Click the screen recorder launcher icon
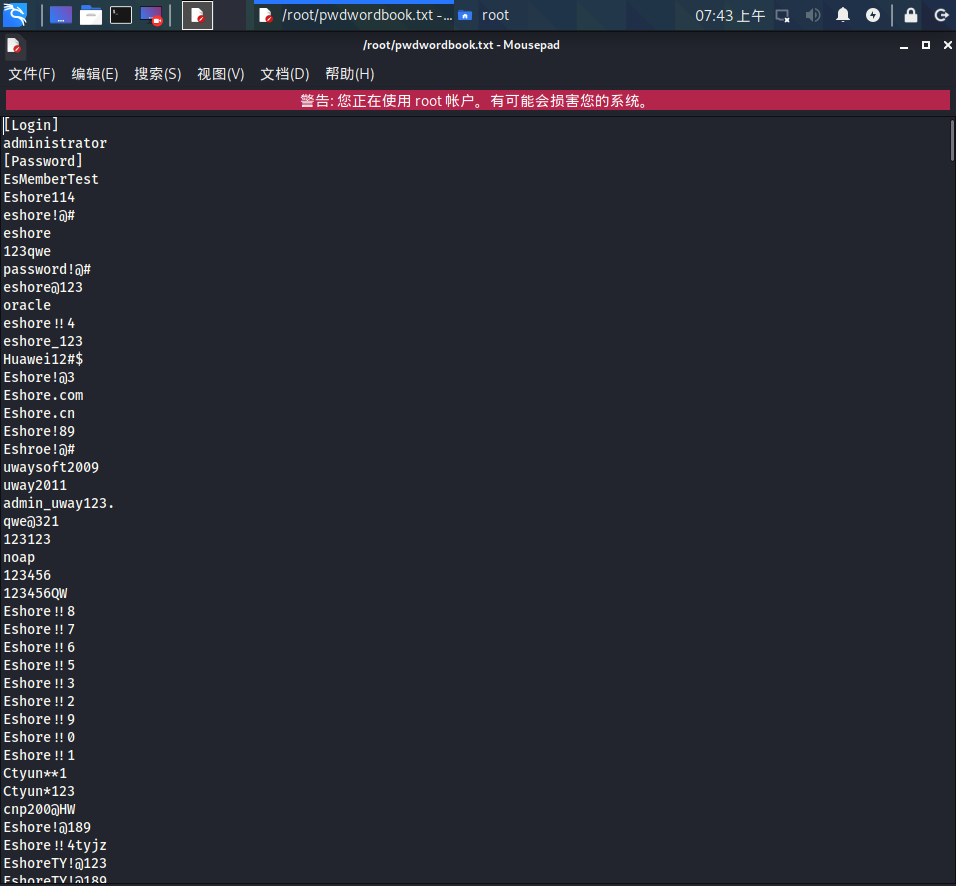The image size is (956, 886). coord(150,15)
